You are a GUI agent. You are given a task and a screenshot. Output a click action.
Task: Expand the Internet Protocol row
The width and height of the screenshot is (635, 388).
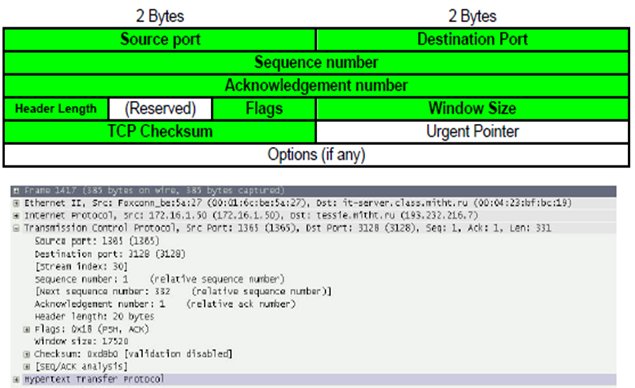16,215
